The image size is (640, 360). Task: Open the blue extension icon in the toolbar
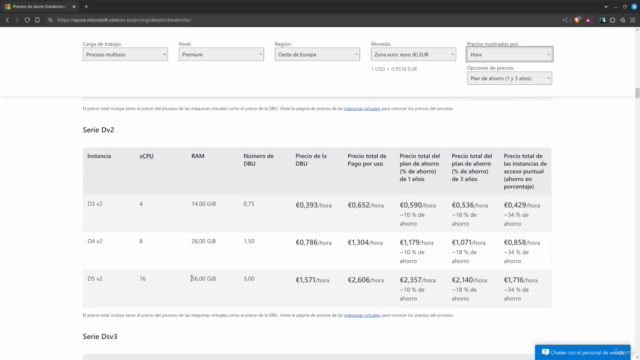(602, 20)
